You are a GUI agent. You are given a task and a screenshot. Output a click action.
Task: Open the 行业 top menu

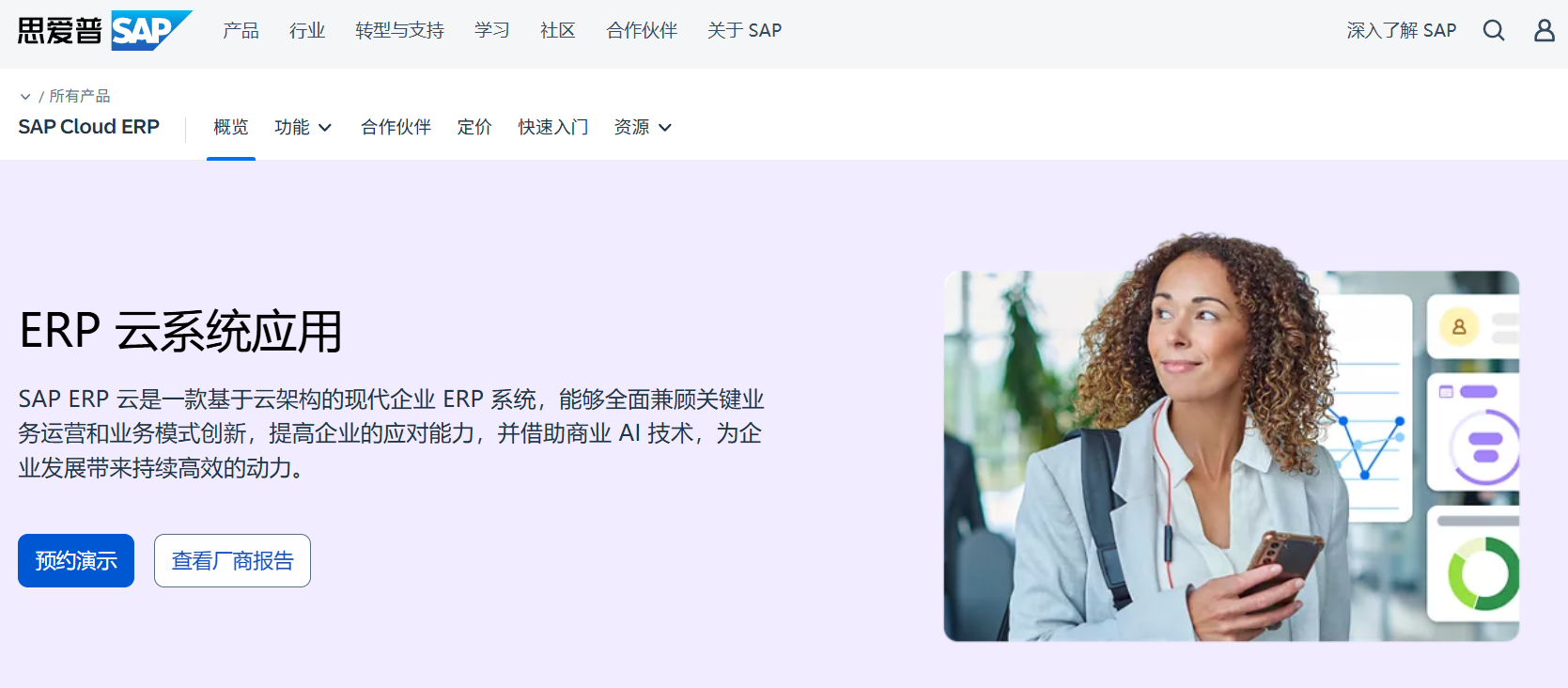tap(307, 31)
